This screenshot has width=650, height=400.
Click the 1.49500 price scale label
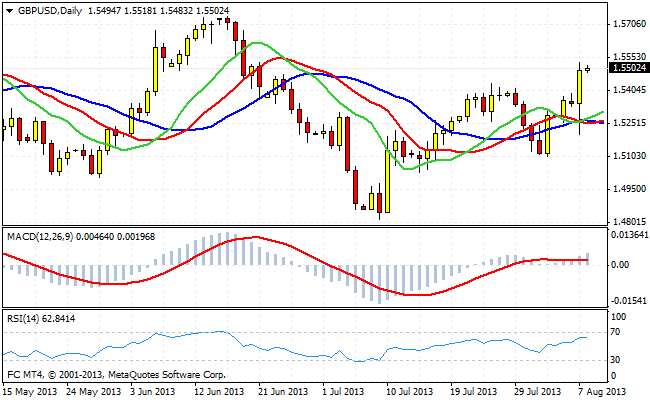(629, 189)
